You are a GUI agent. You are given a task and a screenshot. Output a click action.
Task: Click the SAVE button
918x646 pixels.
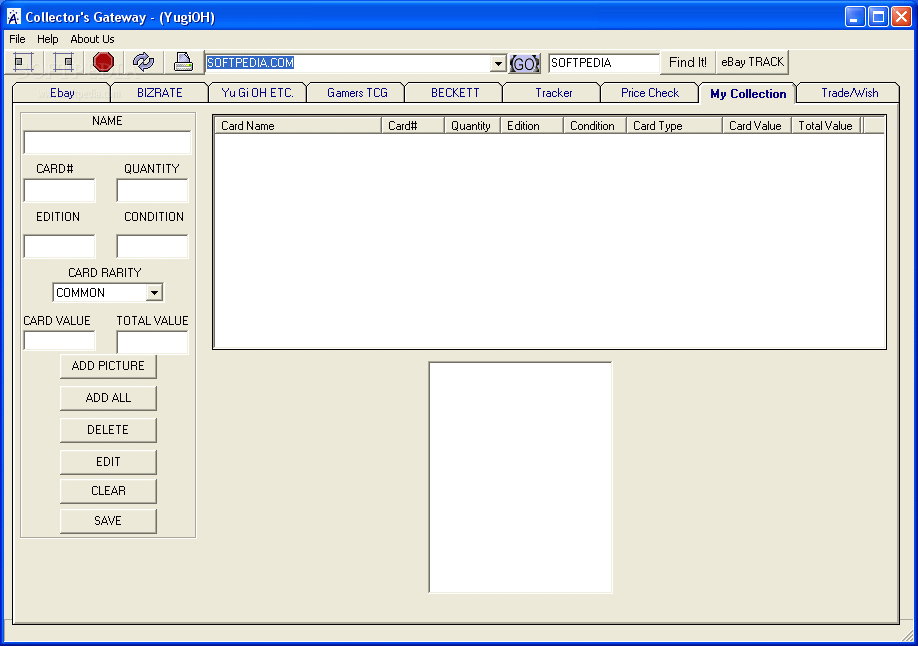108,521
